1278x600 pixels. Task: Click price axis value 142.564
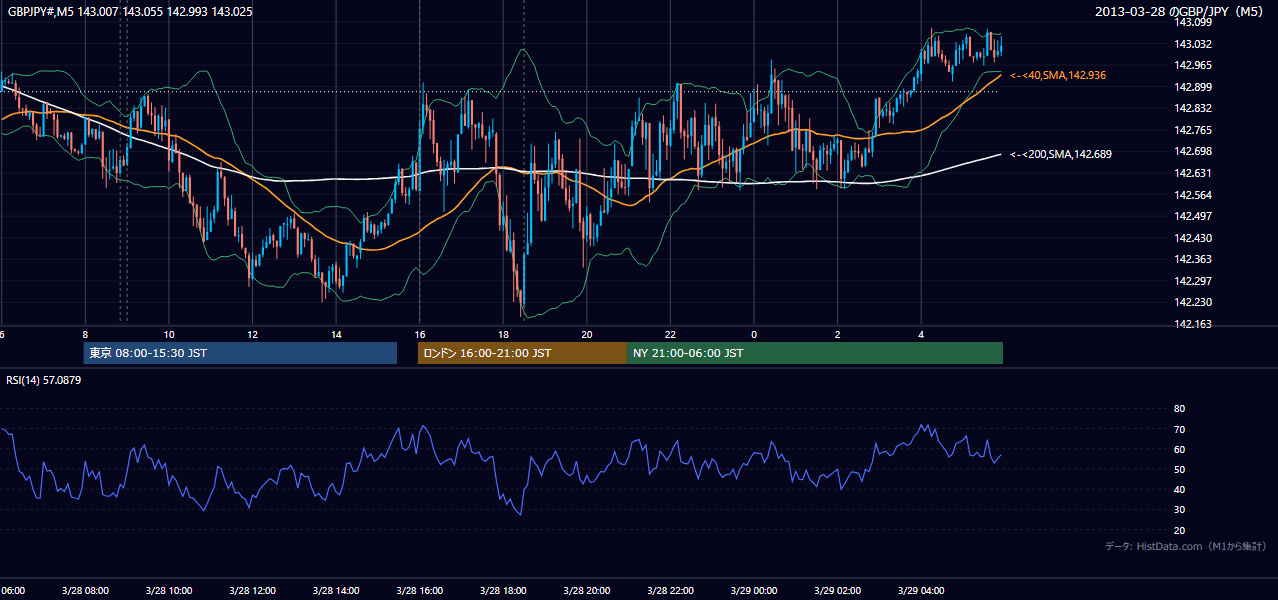click(x=1193, y=195)
